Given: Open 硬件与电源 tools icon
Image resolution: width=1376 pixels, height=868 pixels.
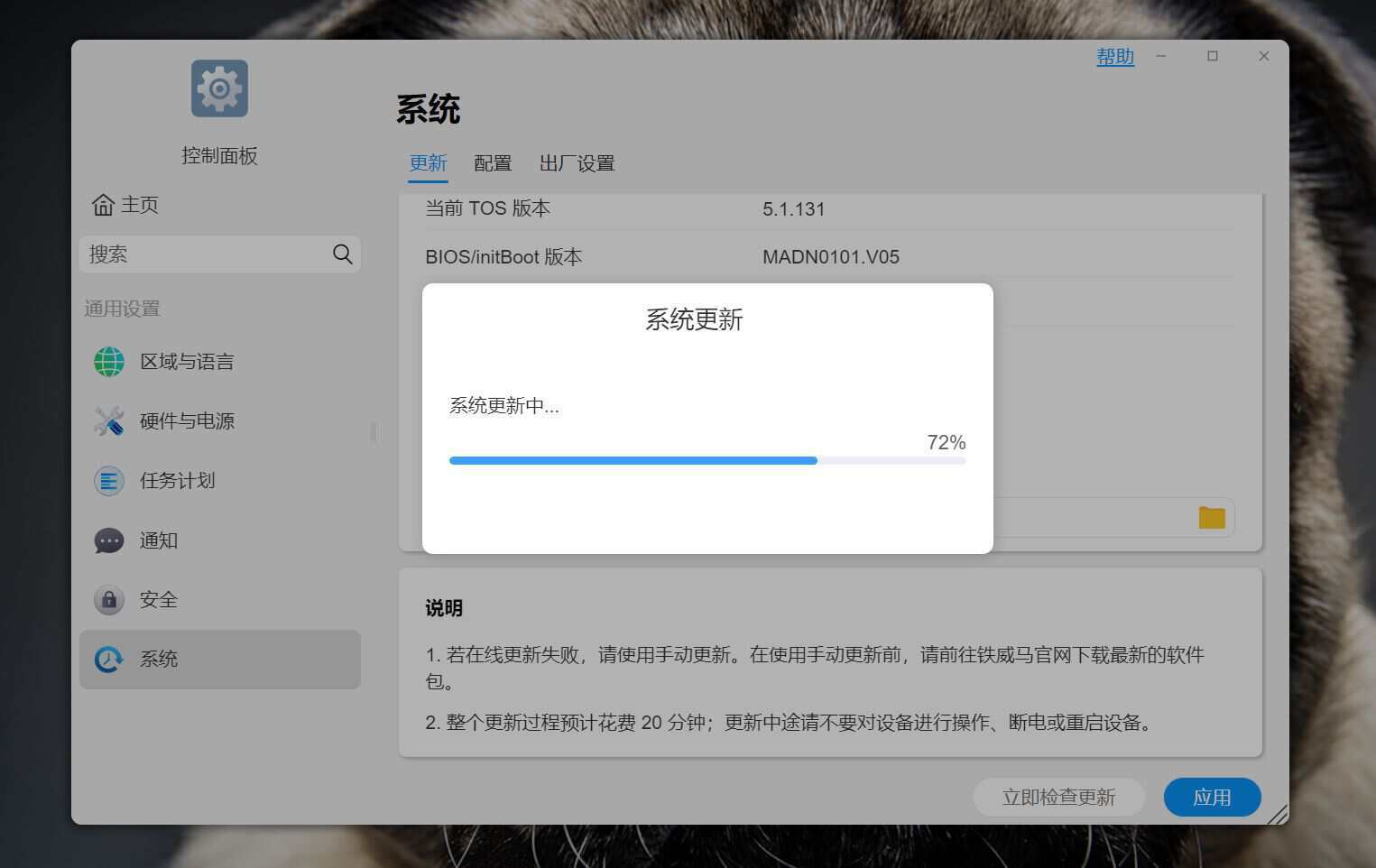Looking at the screenshot, I should (109, 421).
